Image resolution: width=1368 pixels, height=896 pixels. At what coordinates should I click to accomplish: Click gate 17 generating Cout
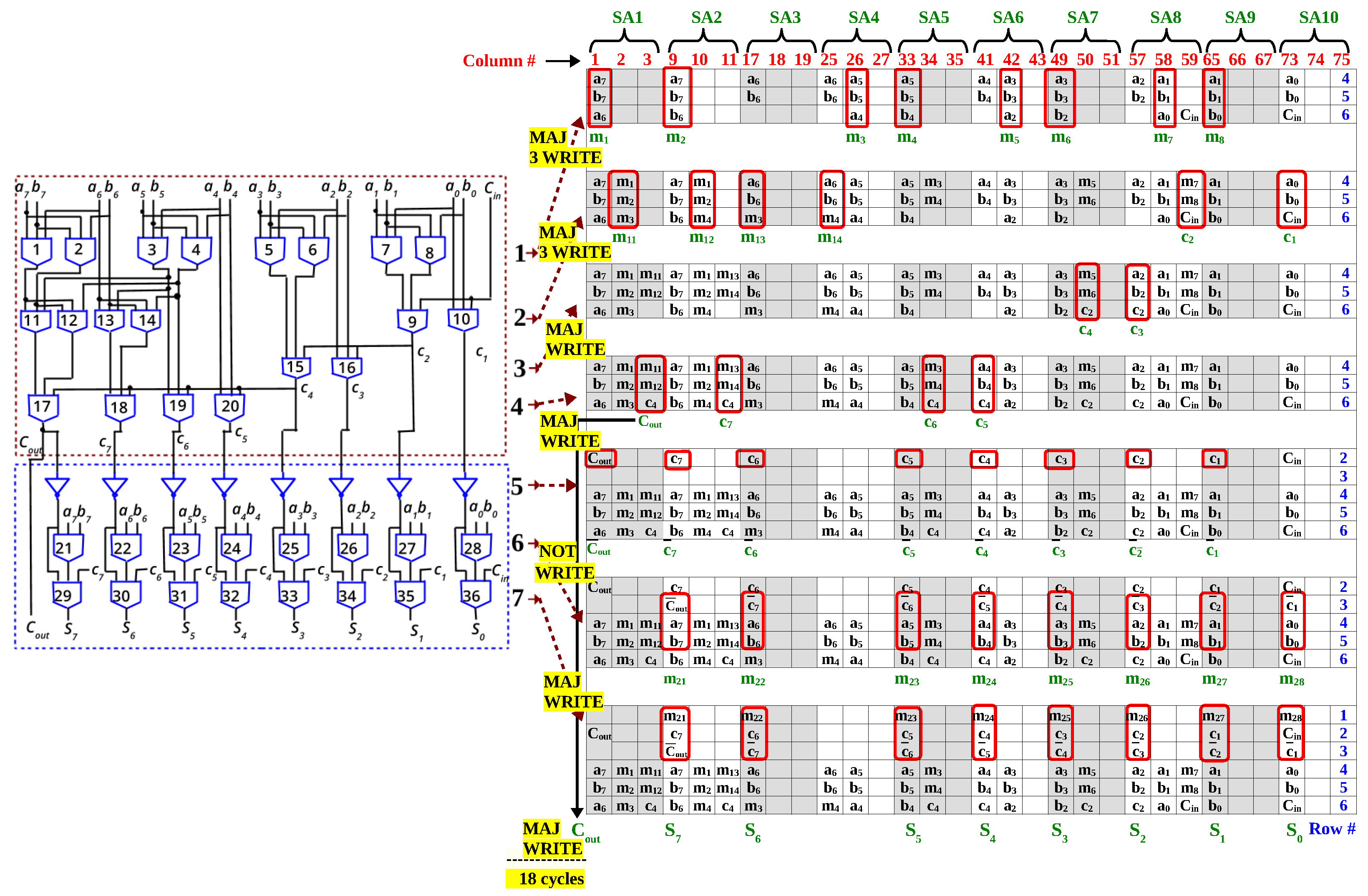coord(42,406)
